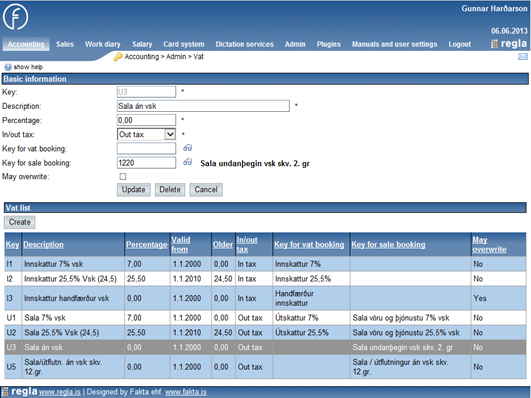The width and height of the screenshot is (531, 398).
Task: Open the Plugins menu
Action: [x=328, y=44]
